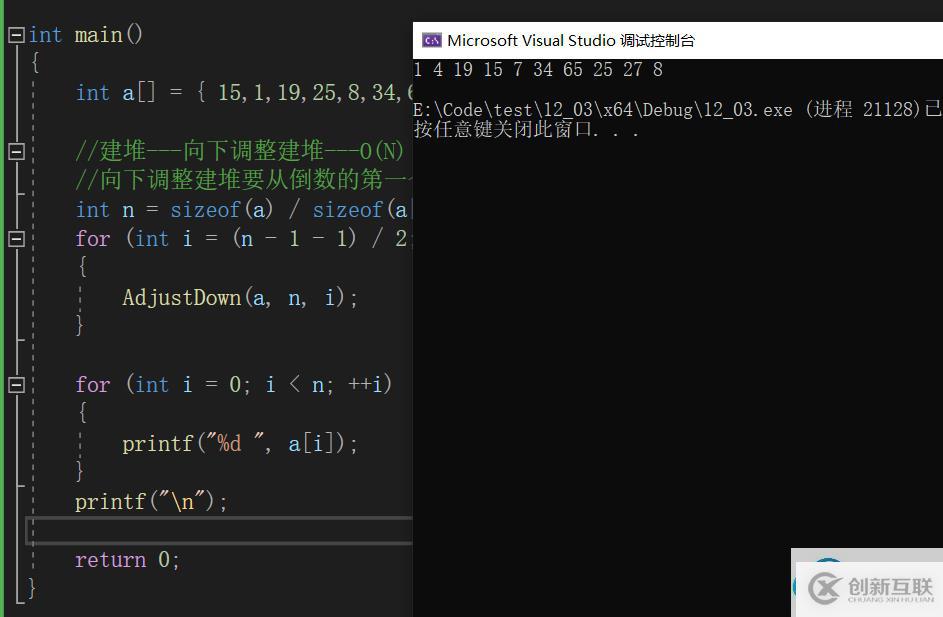Screen dimensions: 943x617
Task: Click the Microsoft Visual Studio 调试控制台 title
Action: point(570,41)
